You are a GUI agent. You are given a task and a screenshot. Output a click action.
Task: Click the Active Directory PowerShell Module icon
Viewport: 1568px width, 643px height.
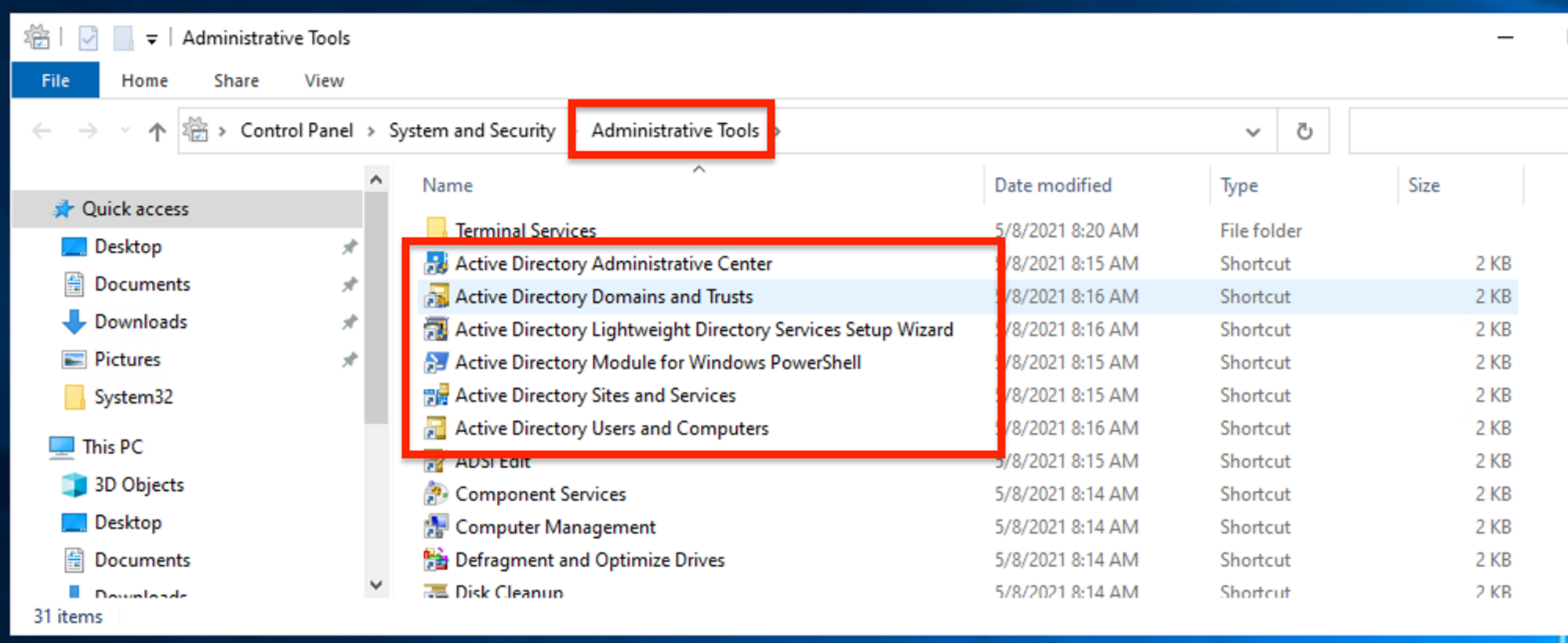[436, 362]
